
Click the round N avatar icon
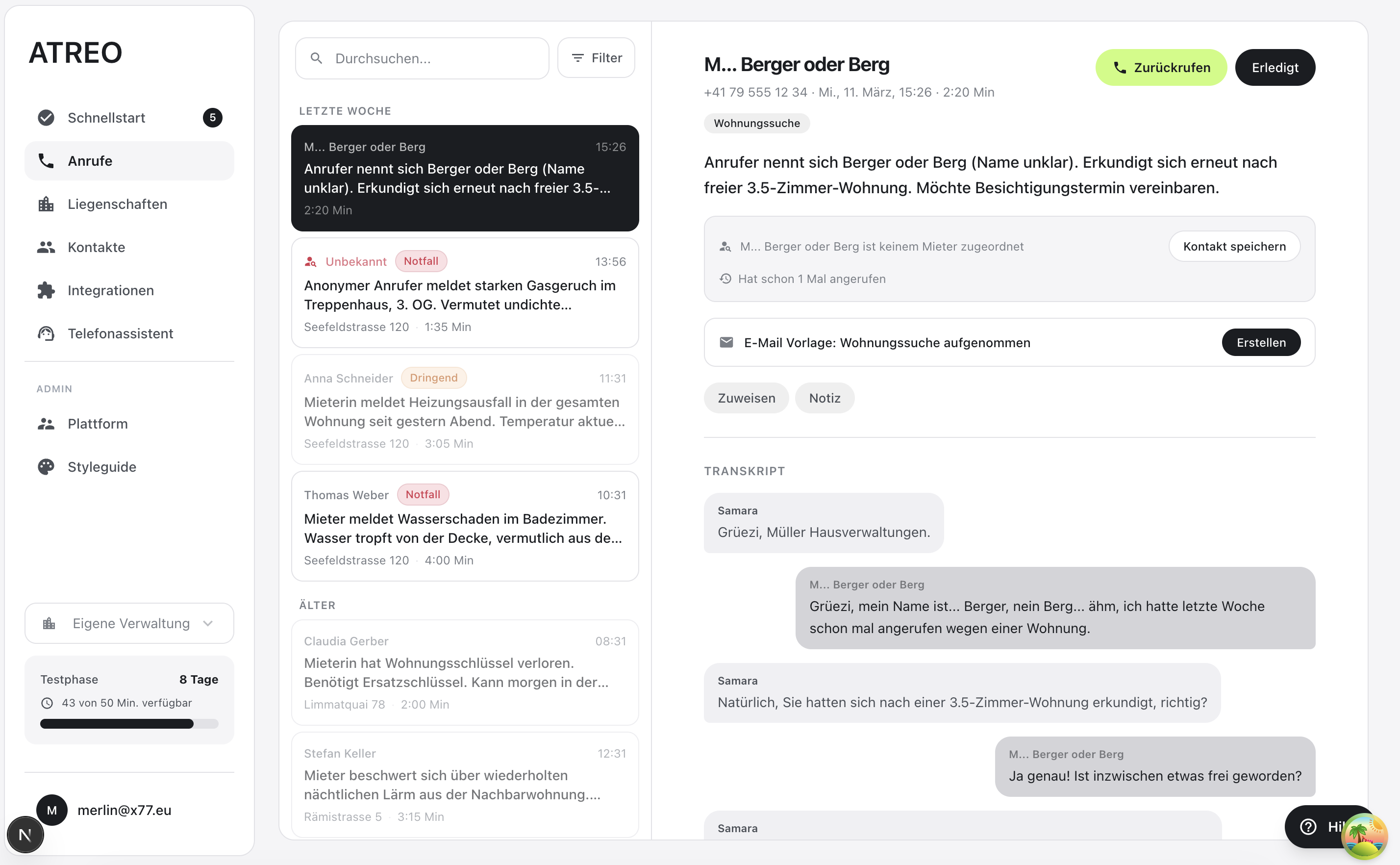[25, 835]
